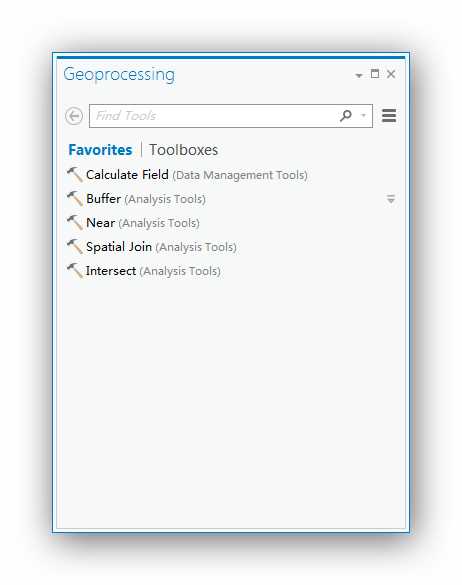Screen dimensions: 462x585
Task: Click the Near tool hammer icon
Action: [x=75, y=223]
